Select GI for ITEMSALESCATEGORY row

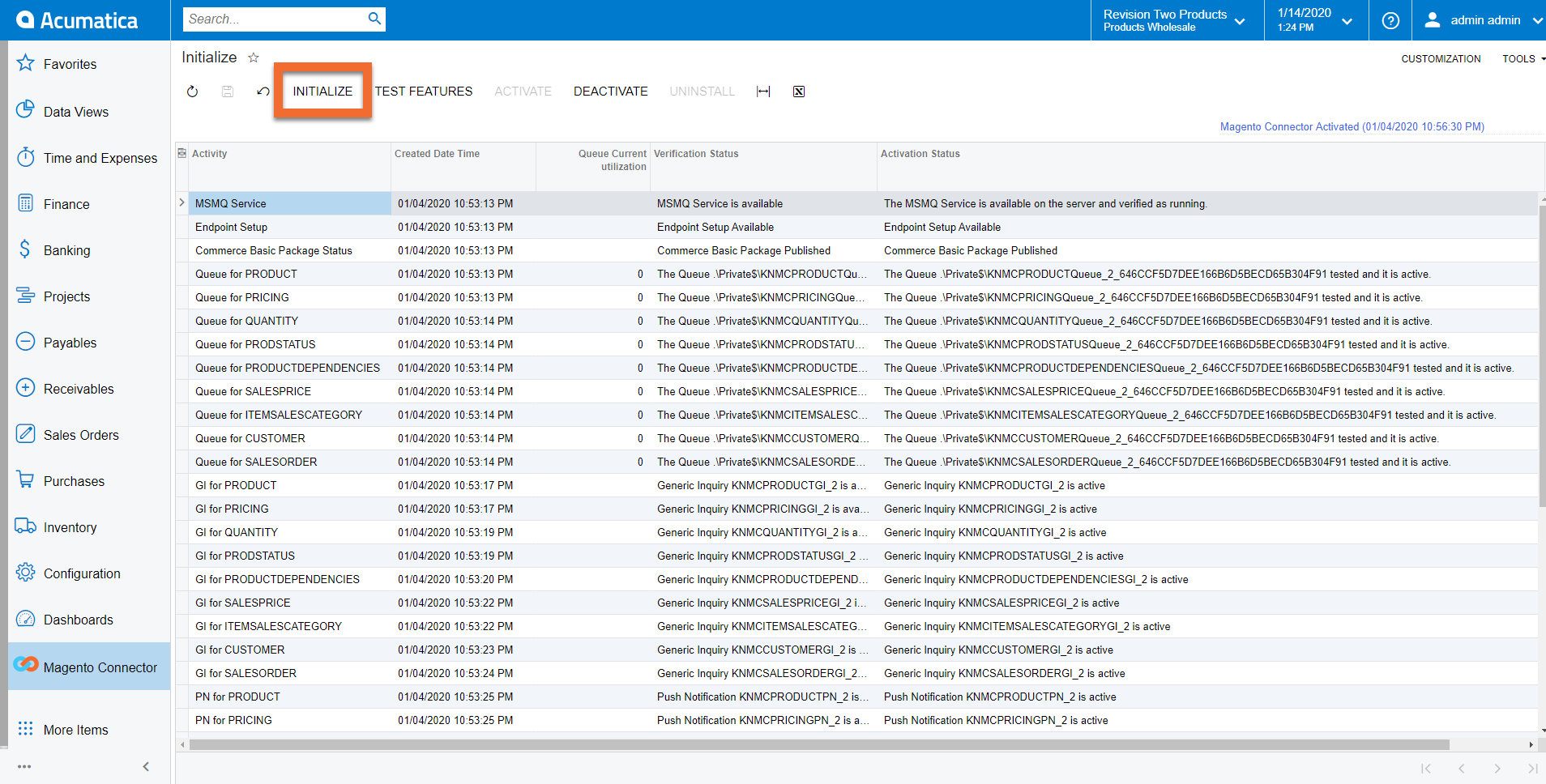[x=858, y=626]
